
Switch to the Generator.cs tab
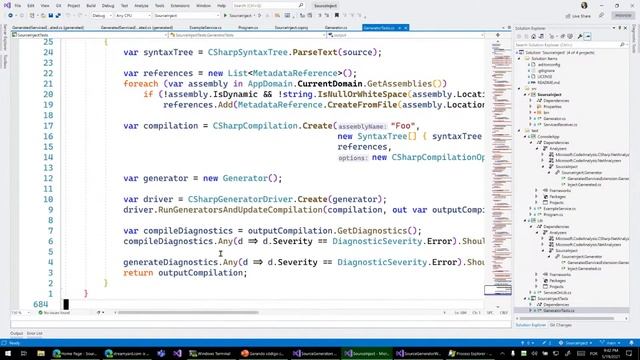point(336,28)
